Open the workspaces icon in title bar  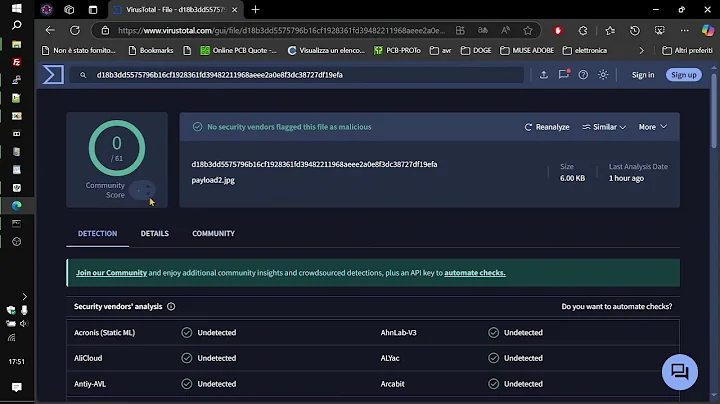tap(69, 10)
